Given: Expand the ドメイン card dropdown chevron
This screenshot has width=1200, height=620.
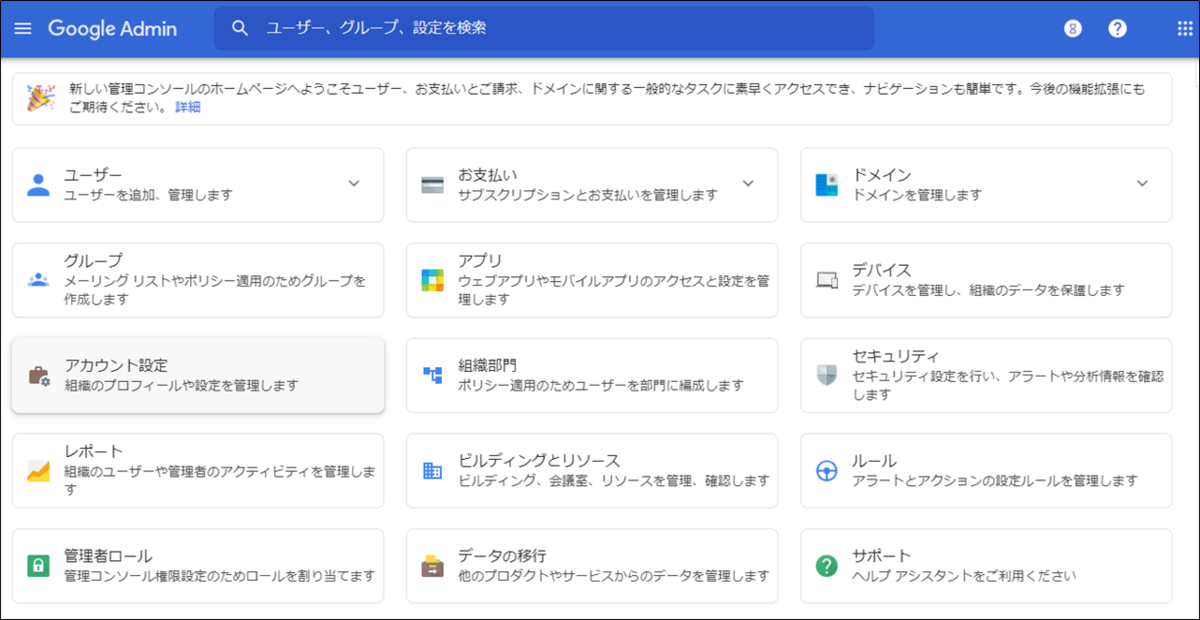Looking at the screenshot, I should [1140, 184].
